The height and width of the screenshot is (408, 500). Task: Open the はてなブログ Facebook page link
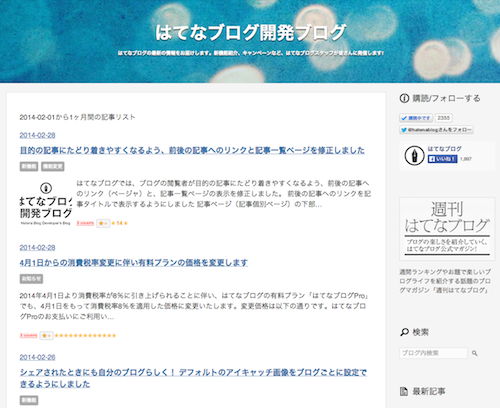click(x=444, y=149)
